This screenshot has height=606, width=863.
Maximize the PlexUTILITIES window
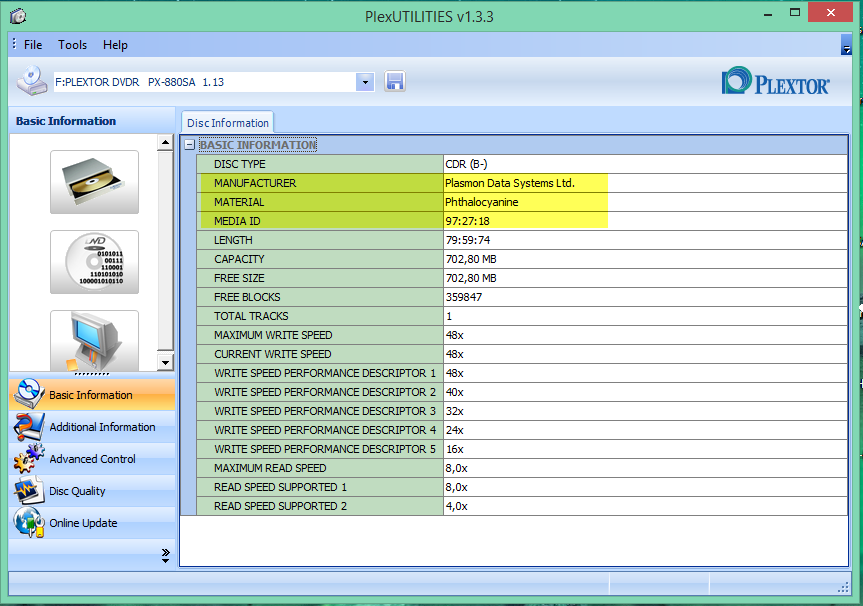[795, 13]
